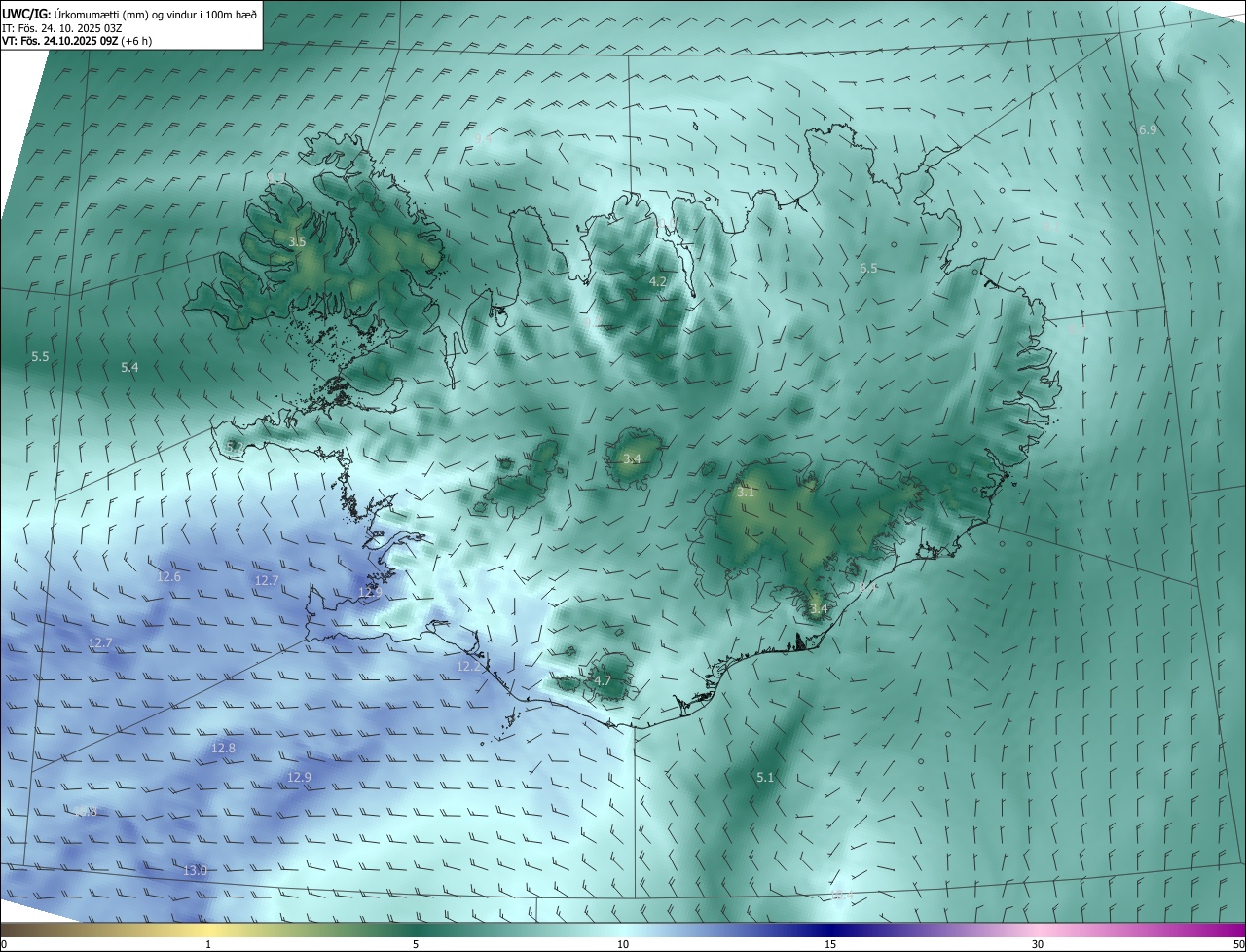This screenshot has height=952, width=1246.
Task: Click the 12.8 value on the map
Action: click(223, 748)
